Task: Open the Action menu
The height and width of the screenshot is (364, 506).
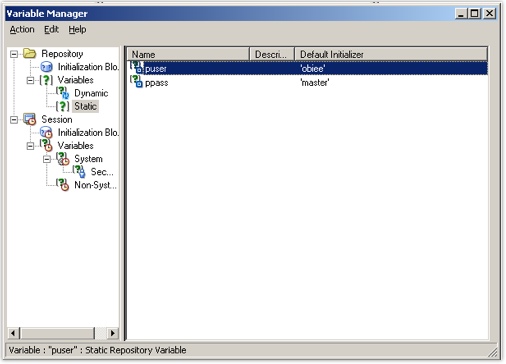Action: coord(22,30)
